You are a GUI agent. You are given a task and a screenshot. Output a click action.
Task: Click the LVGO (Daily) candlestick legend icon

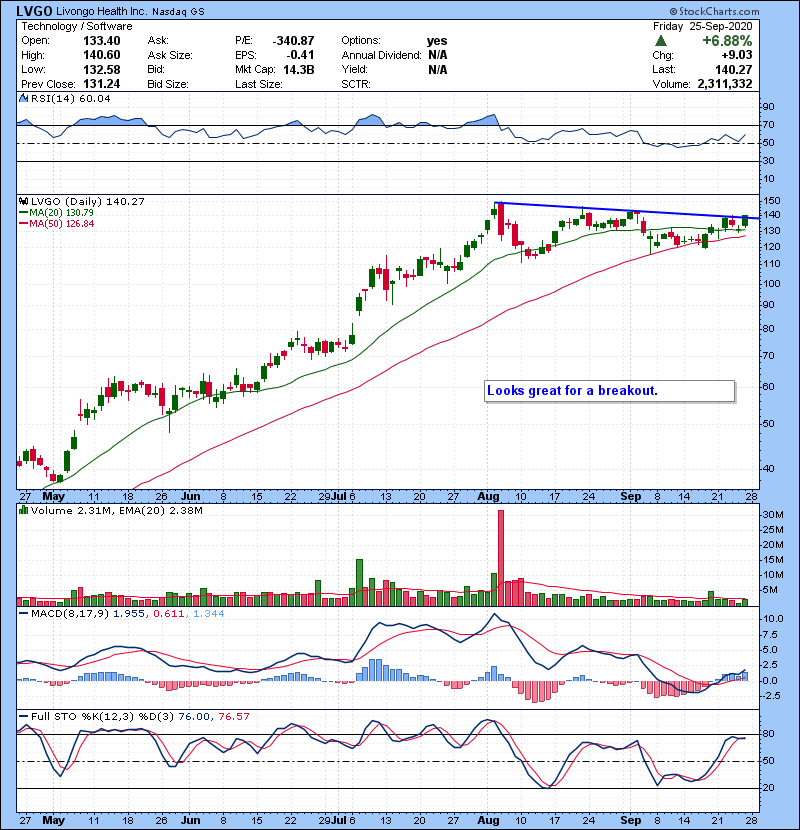tap(23, 201)
